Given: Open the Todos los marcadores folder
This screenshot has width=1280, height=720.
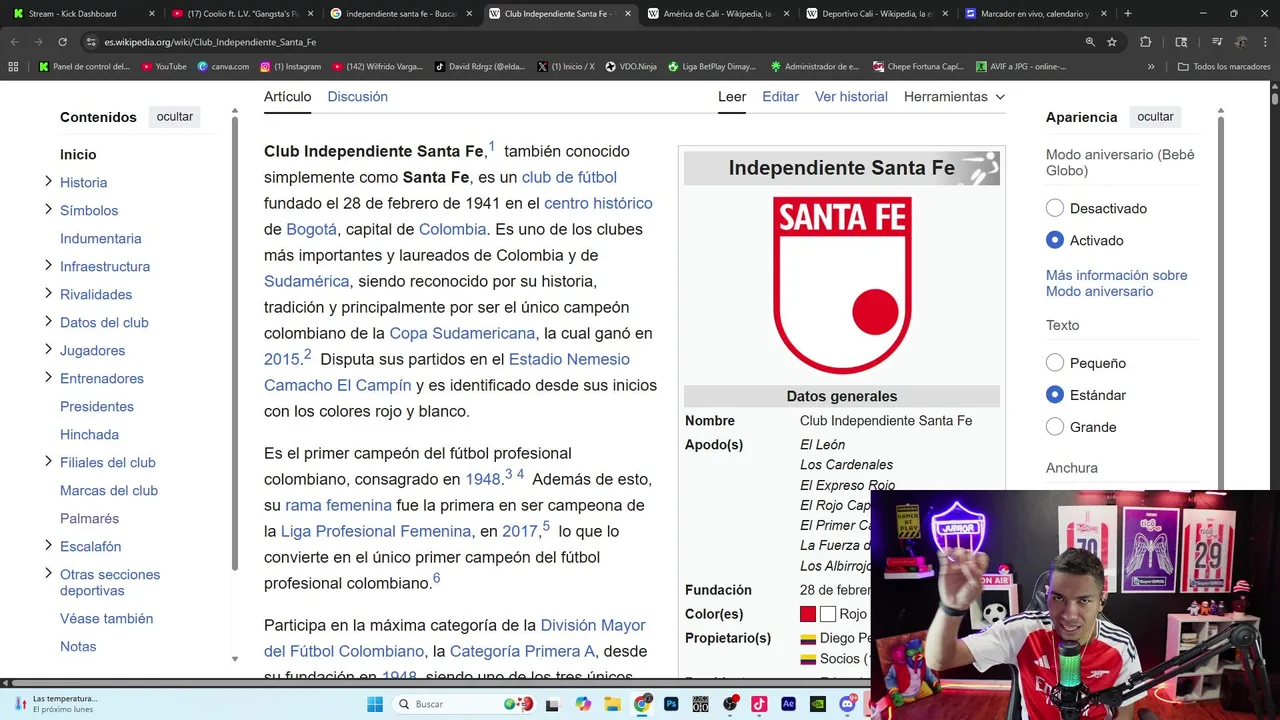Looking at the screenshot, I should click(x=1225, y=67).
